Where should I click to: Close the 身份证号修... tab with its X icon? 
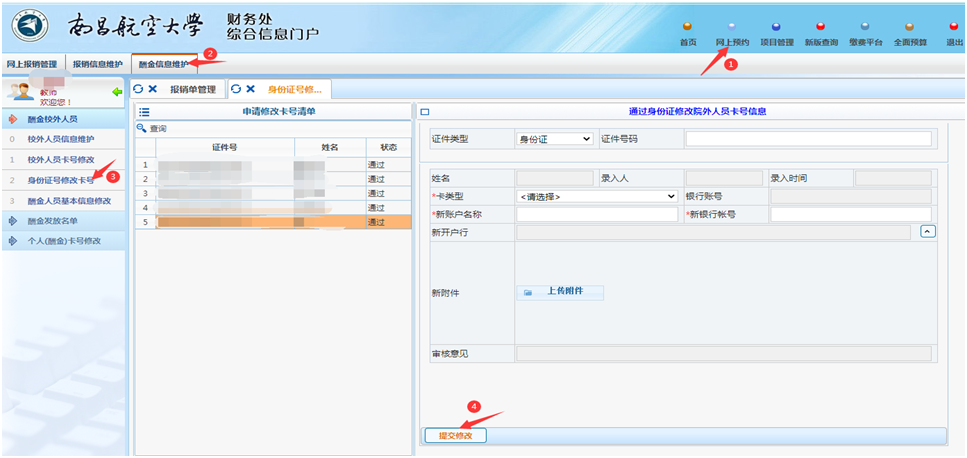point(251,90)
